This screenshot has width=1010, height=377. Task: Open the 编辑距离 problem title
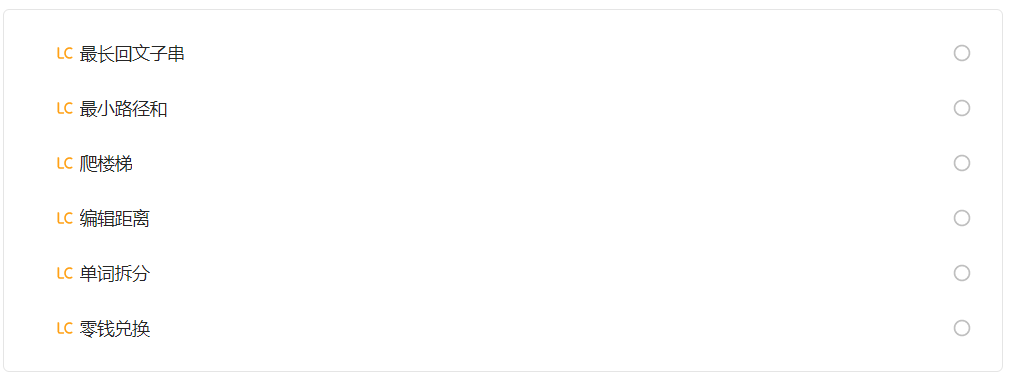pos(115,219)
